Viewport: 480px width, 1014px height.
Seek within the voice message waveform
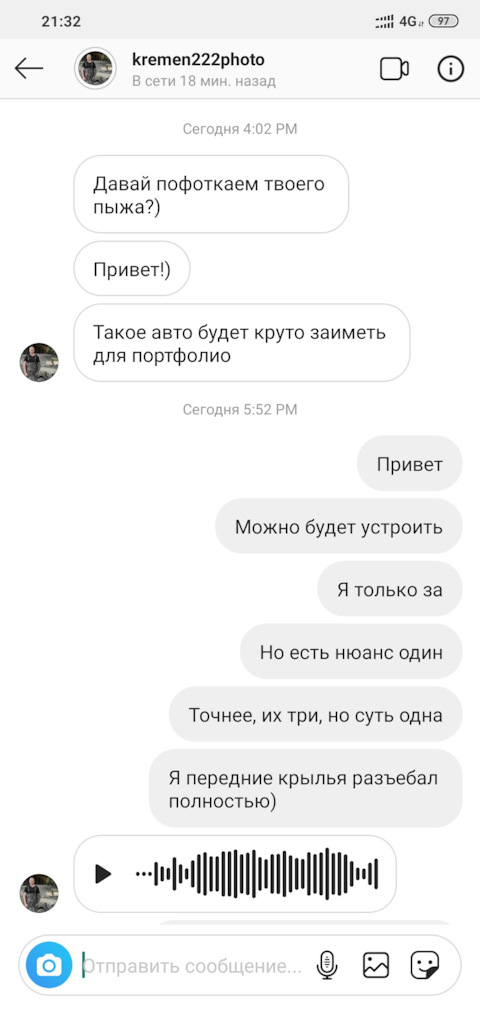[257, 874]
